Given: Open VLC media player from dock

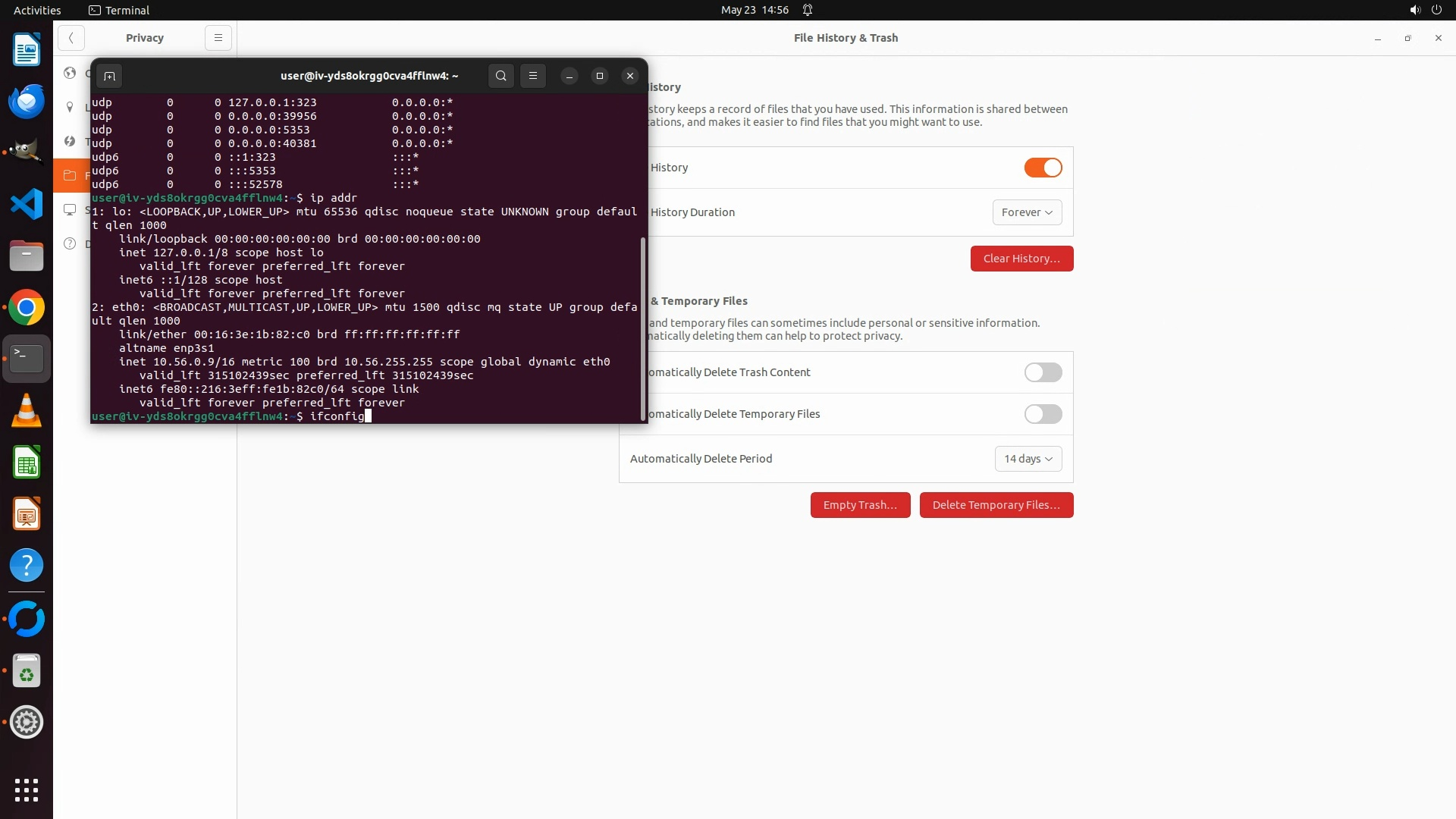Looking at the screenshot, I should pos(27,411).
